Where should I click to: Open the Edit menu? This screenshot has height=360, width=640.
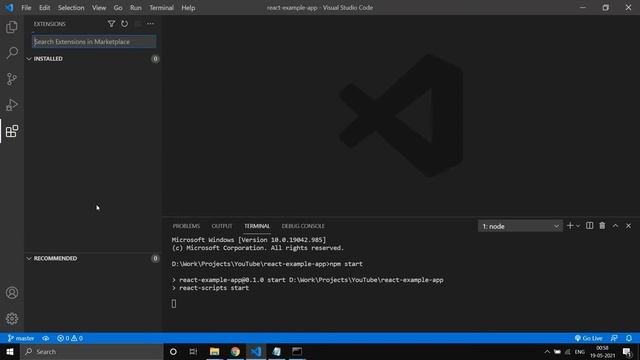44,8
